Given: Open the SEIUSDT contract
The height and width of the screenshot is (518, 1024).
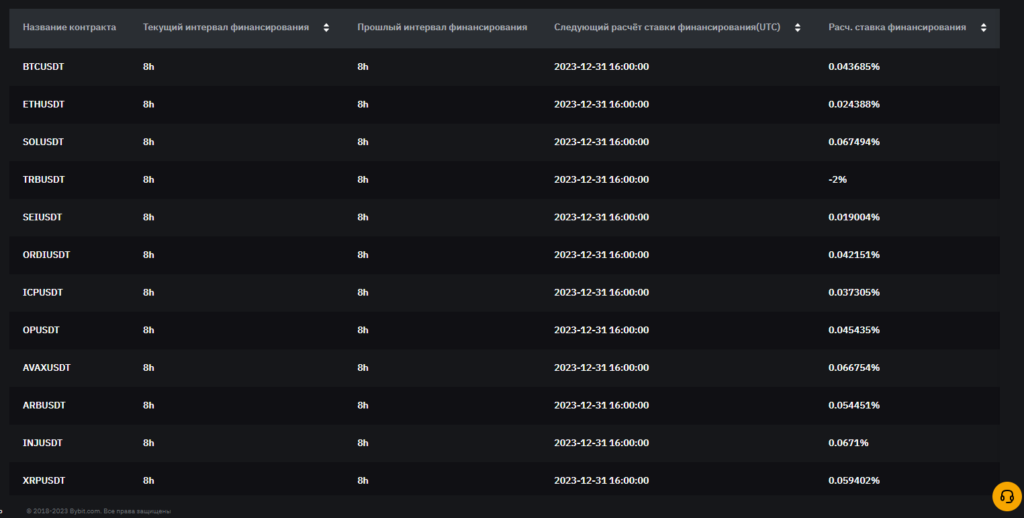Looking at the screenshot, I should point(43,217).
